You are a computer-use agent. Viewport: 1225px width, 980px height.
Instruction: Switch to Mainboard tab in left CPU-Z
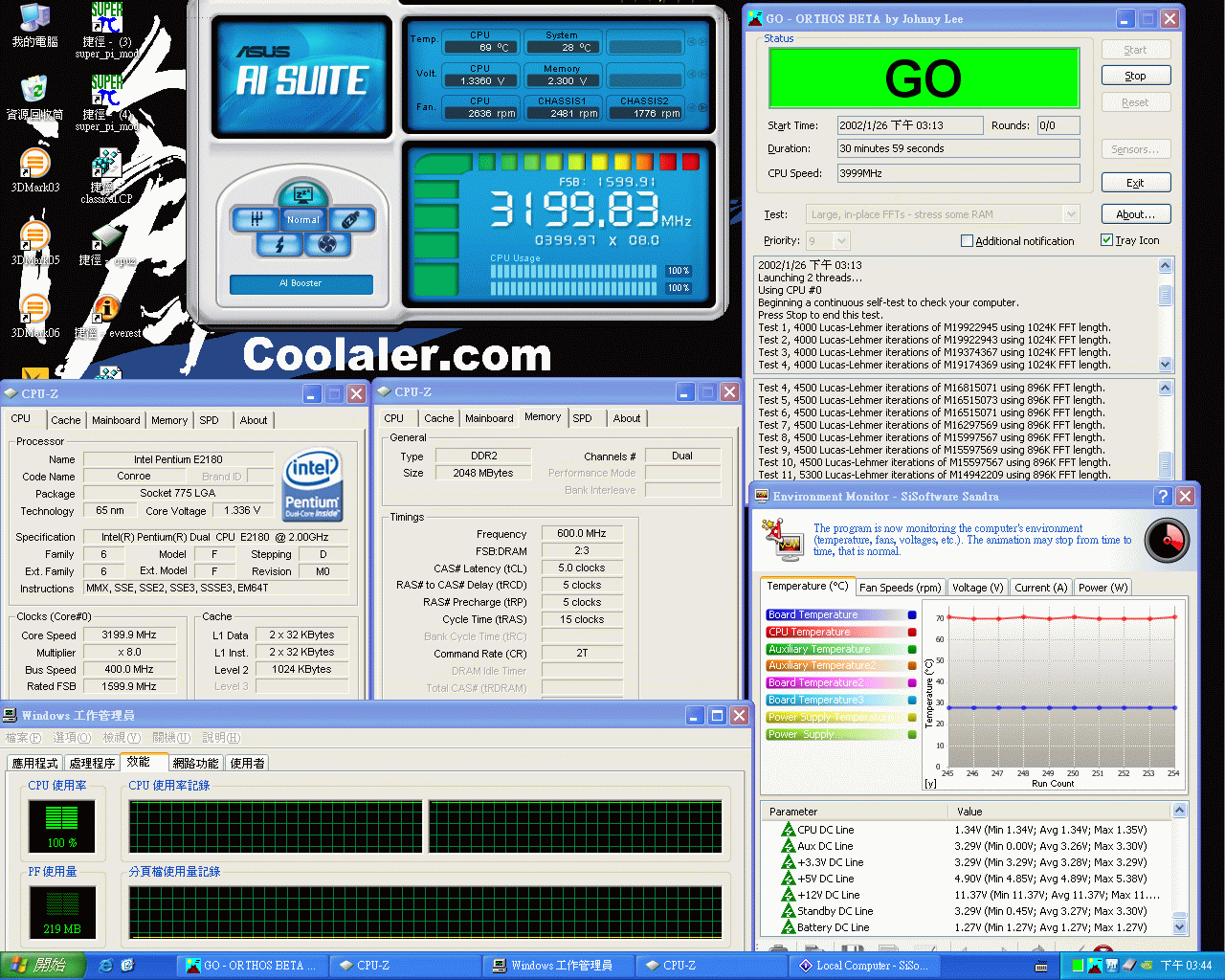pos(116,420)
